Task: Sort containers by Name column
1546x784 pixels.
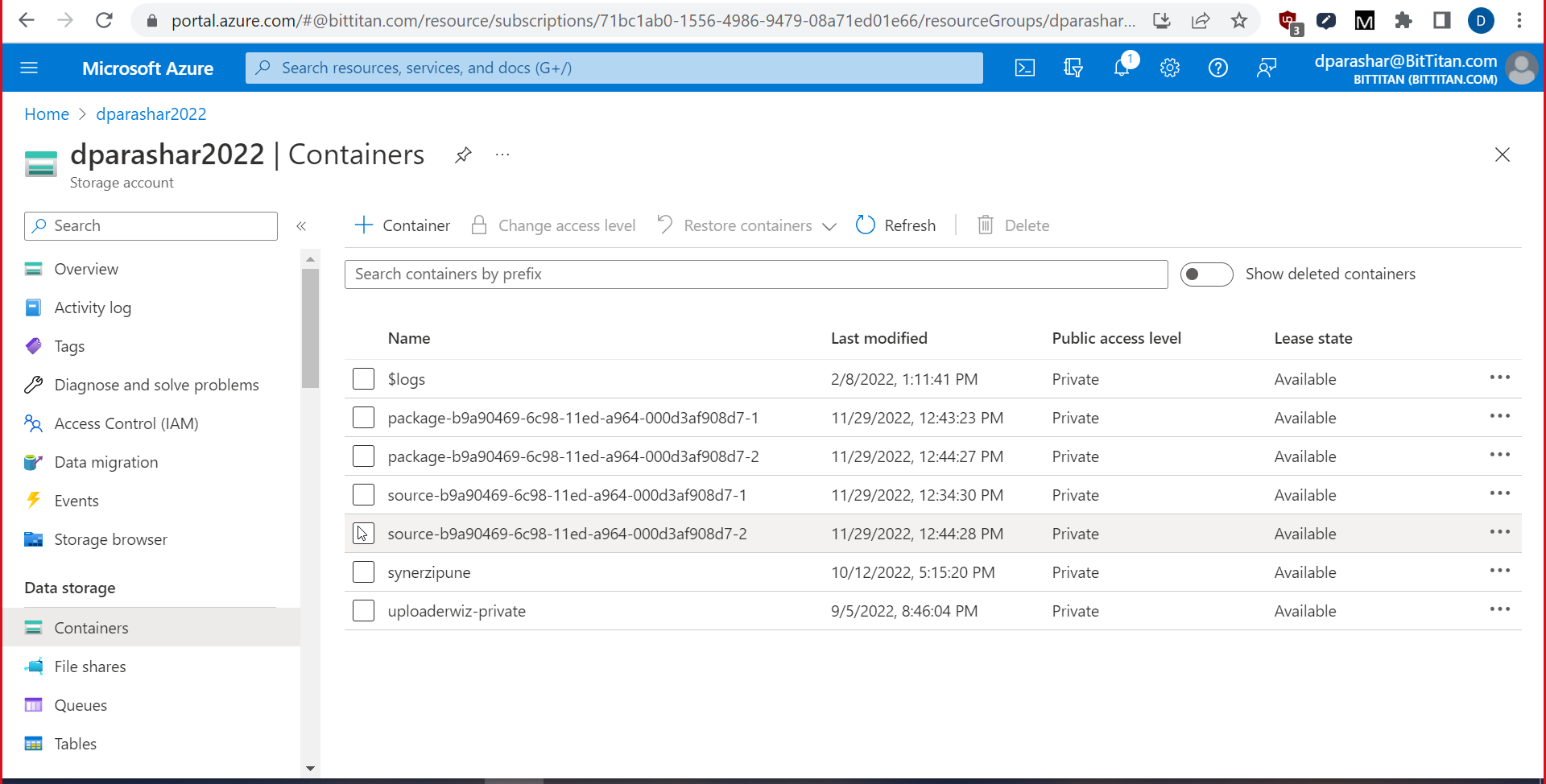Action: pos(409,339)
